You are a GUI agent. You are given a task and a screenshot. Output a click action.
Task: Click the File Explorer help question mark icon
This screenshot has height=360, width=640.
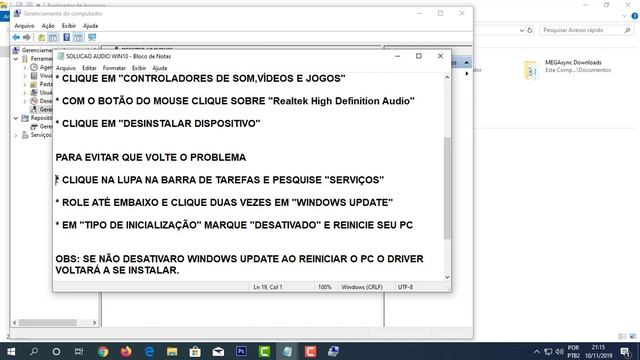click(x=635, y=16)
